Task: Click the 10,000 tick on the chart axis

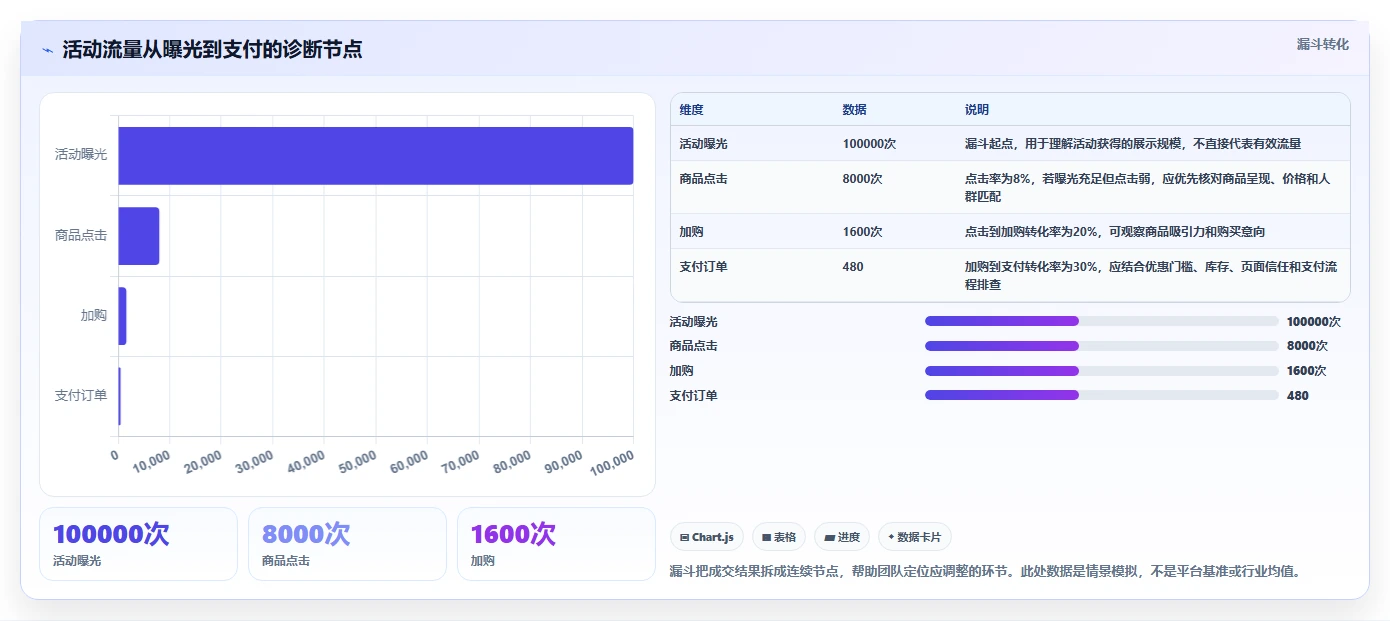Action: (152, 461)
